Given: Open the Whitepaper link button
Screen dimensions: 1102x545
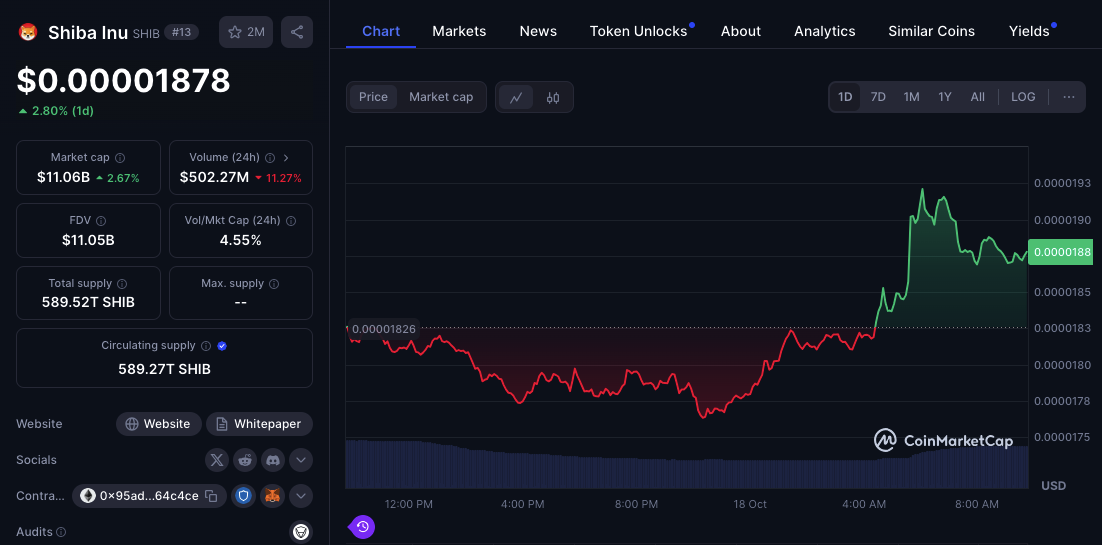Looking at the screenshot, I should point(259,424).
